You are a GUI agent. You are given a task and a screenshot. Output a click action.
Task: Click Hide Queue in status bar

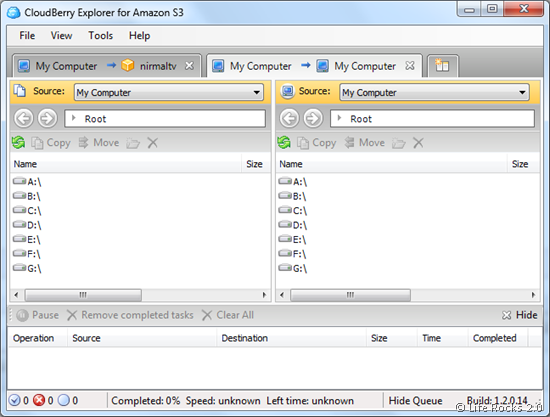(x=415, y=401)
